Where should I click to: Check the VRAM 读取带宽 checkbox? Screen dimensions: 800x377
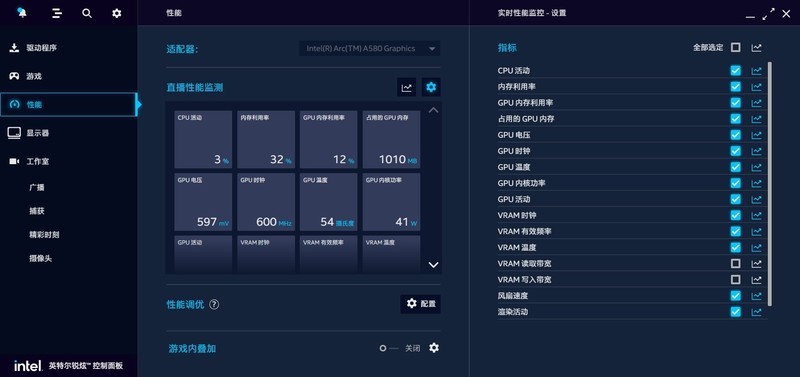click(x=735, y=263)
